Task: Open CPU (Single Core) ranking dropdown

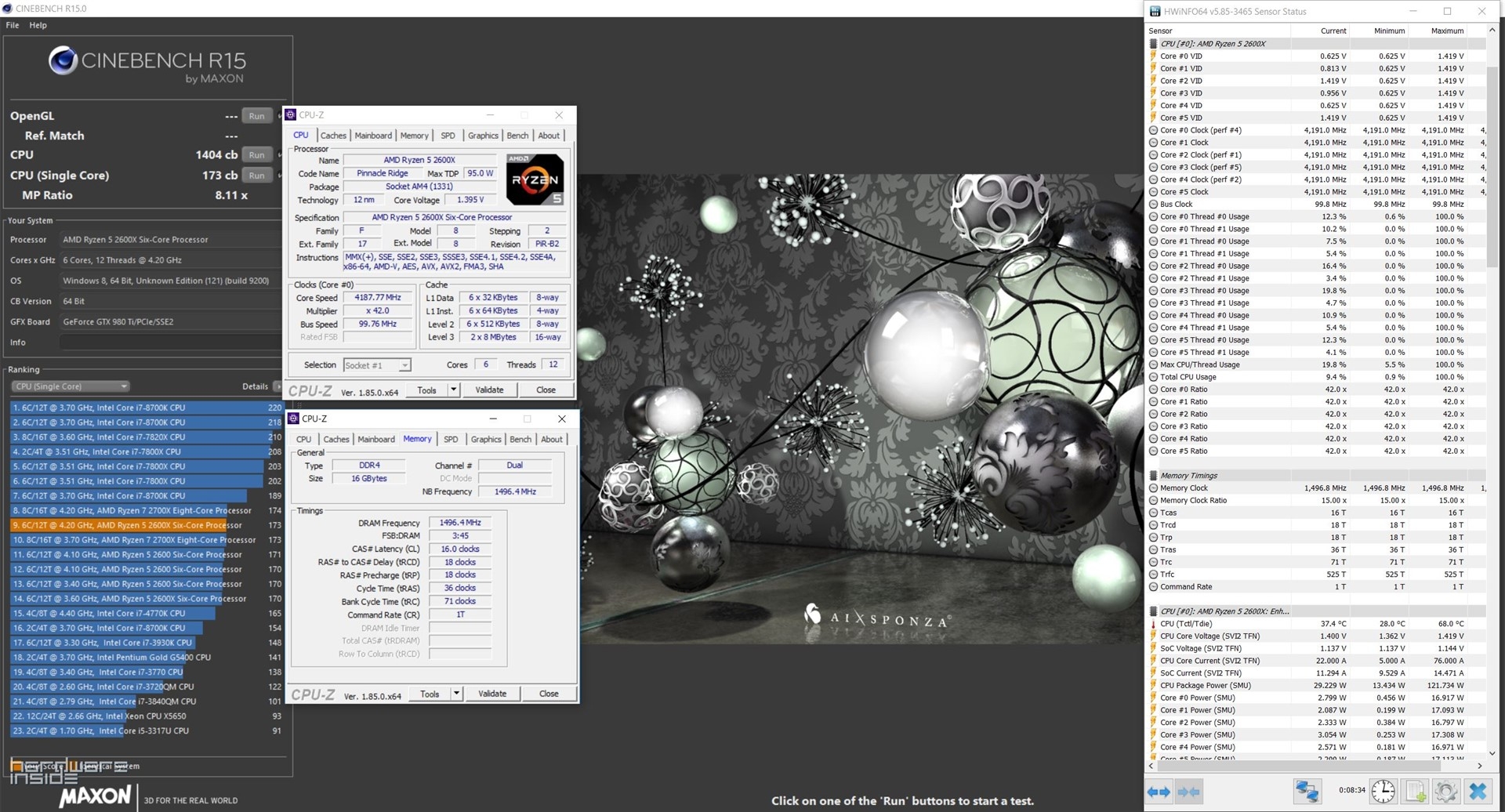Action: pyautogui.click(x=70, y=386)
